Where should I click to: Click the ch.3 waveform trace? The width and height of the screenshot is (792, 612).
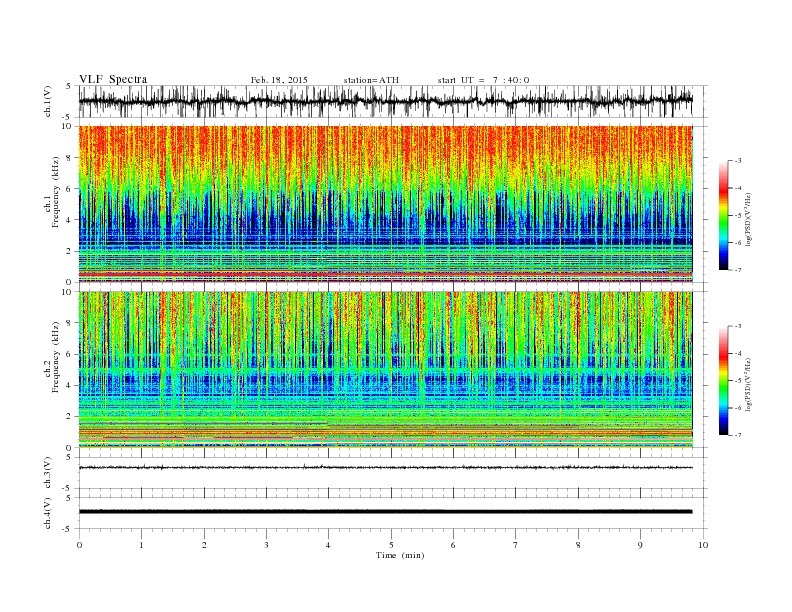[385, 468]
